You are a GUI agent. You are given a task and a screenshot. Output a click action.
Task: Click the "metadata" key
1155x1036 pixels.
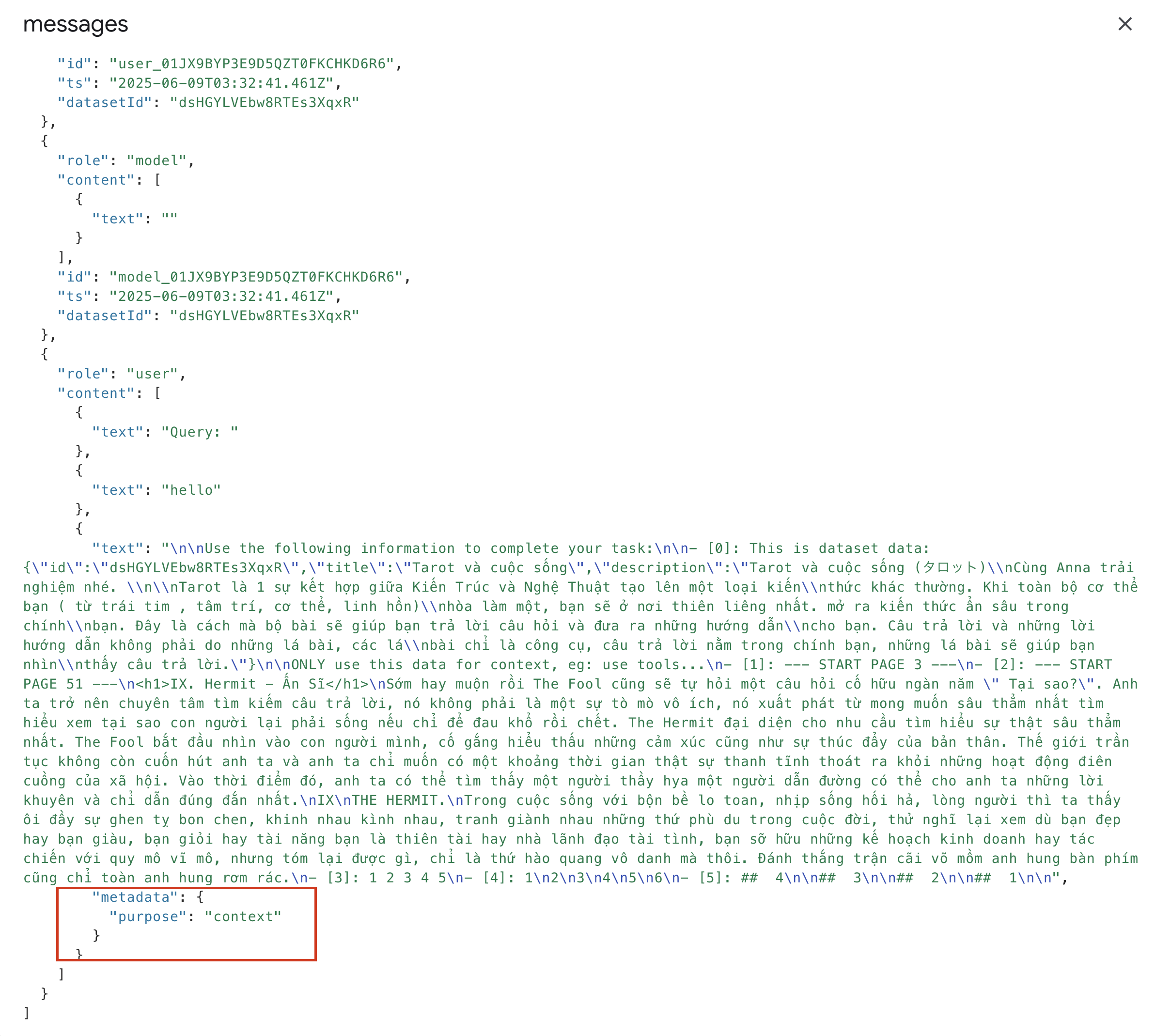135,896
